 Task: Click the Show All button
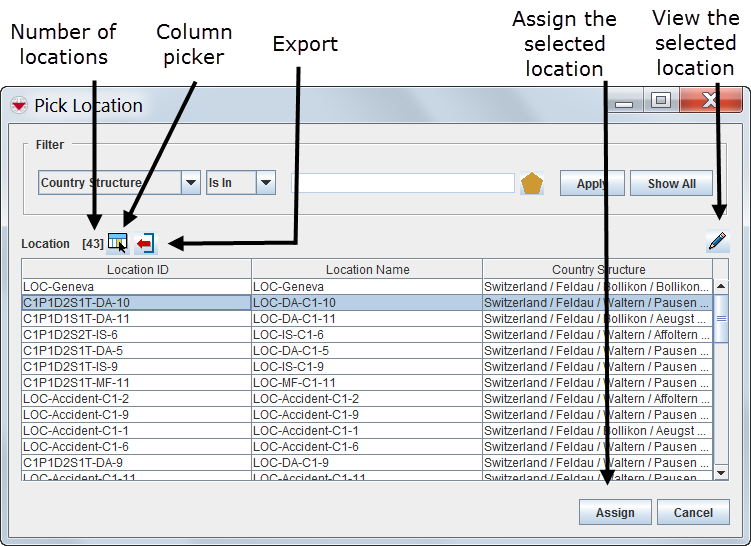tap(671, 184)
